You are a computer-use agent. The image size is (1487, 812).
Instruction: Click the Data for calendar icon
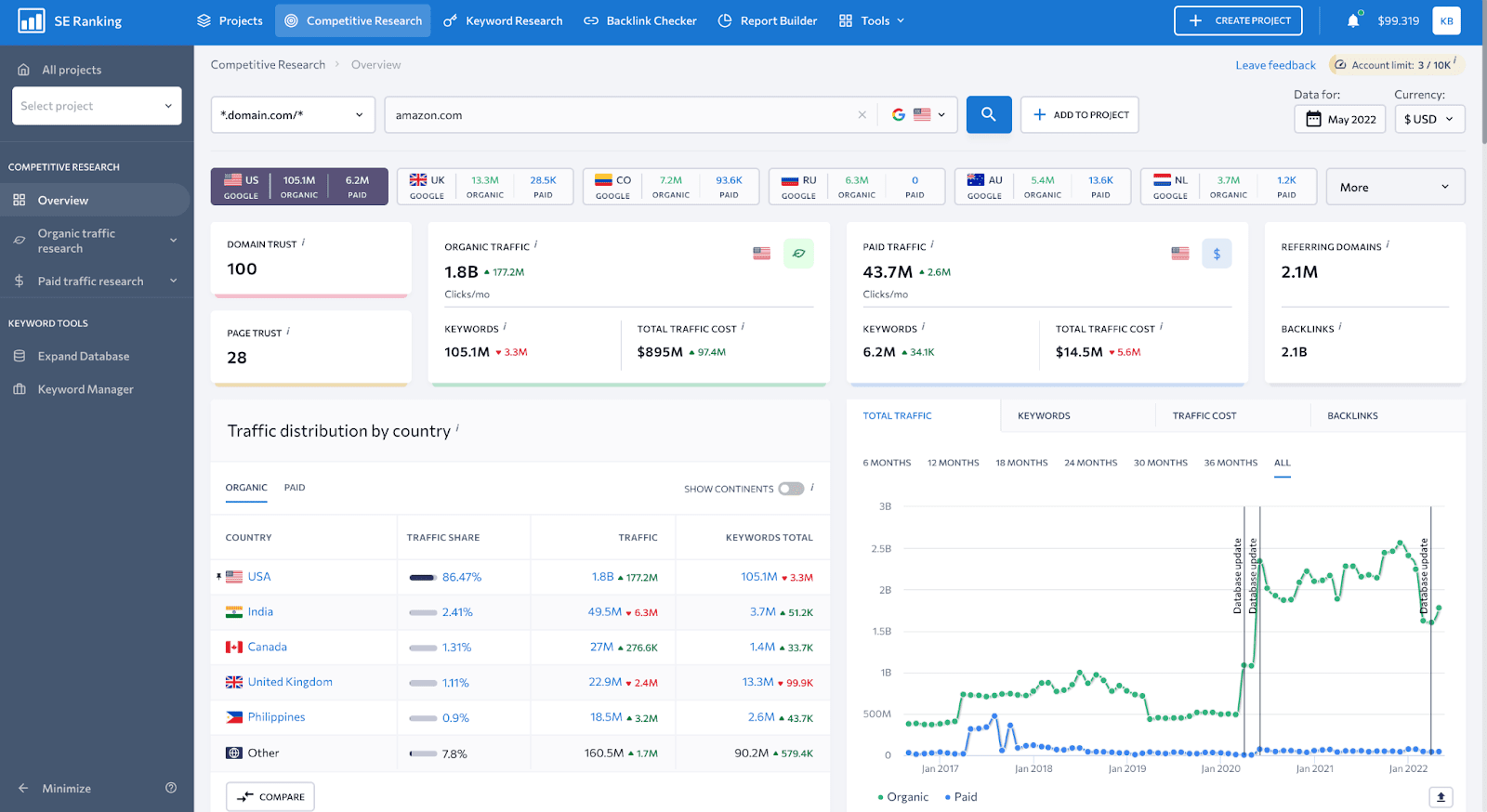point(1313,119)
